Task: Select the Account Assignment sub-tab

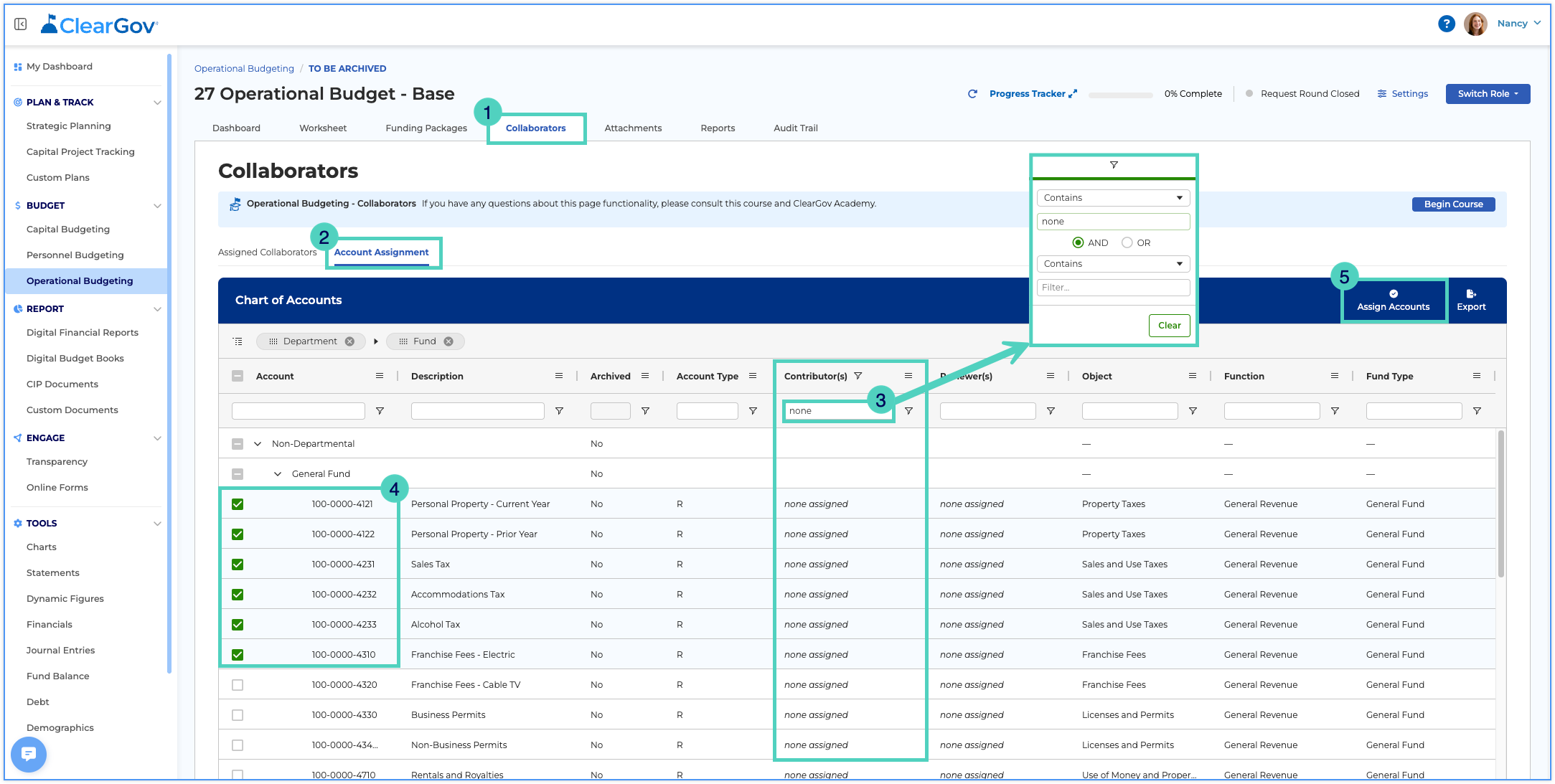Action: [x=381, y=252]
